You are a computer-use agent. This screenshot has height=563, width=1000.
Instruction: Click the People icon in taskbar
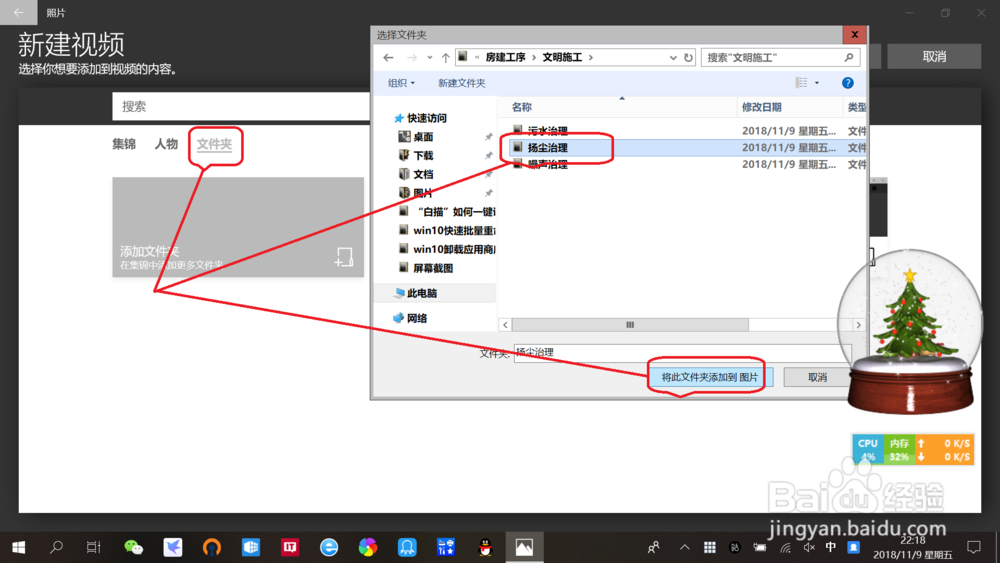[654, 547]
